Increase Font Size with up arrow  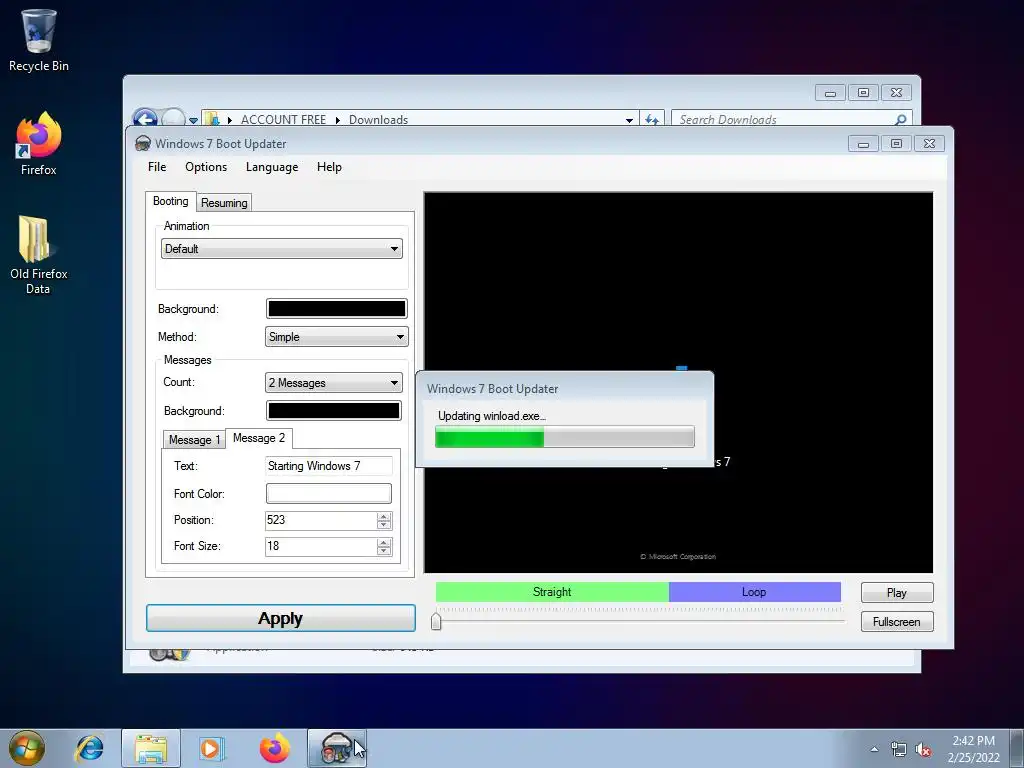pos(384,542)
